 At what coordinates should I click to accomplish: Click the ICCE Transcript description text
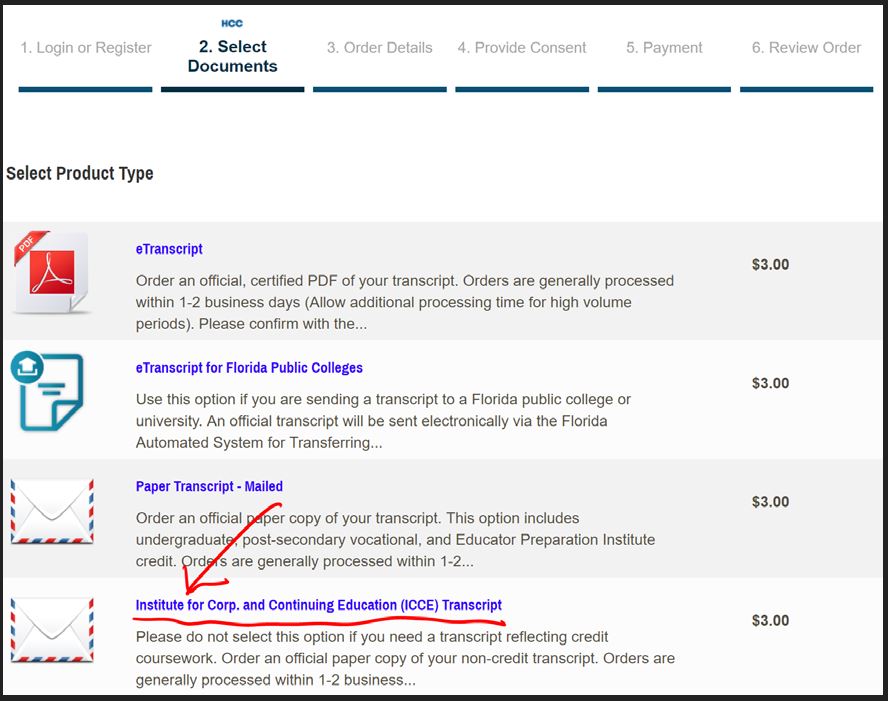pyautogui.click(x=405, y=658)
